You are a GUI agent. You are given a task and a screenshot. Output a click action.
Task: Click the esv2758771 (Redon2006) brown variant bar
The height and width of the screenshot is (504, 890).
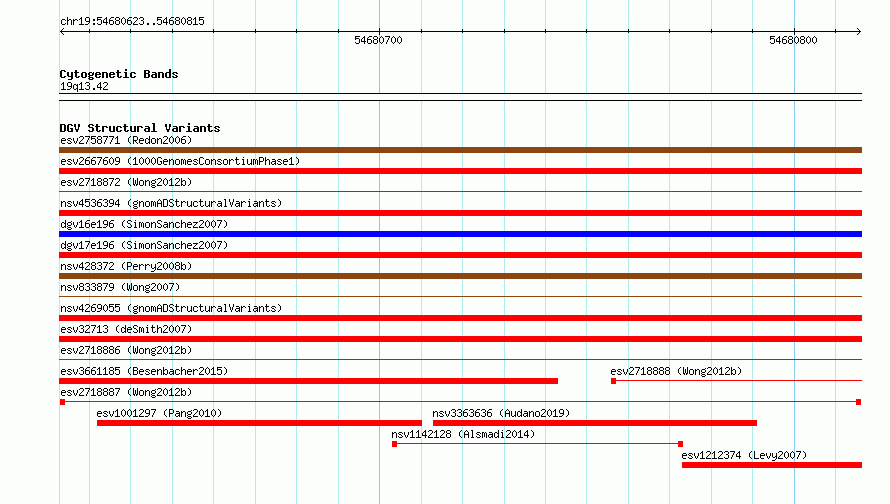(460, 150)
